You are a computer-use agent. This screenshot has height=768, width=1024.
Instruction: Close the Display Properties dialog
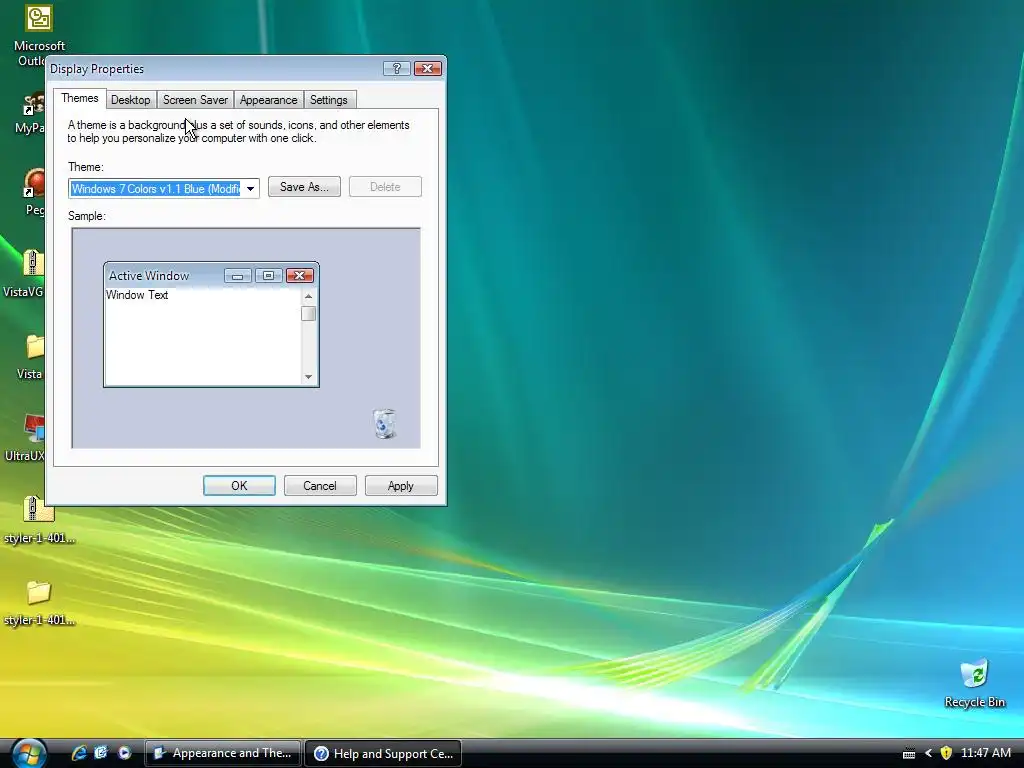pyautogui.click(x=428, y=69)
